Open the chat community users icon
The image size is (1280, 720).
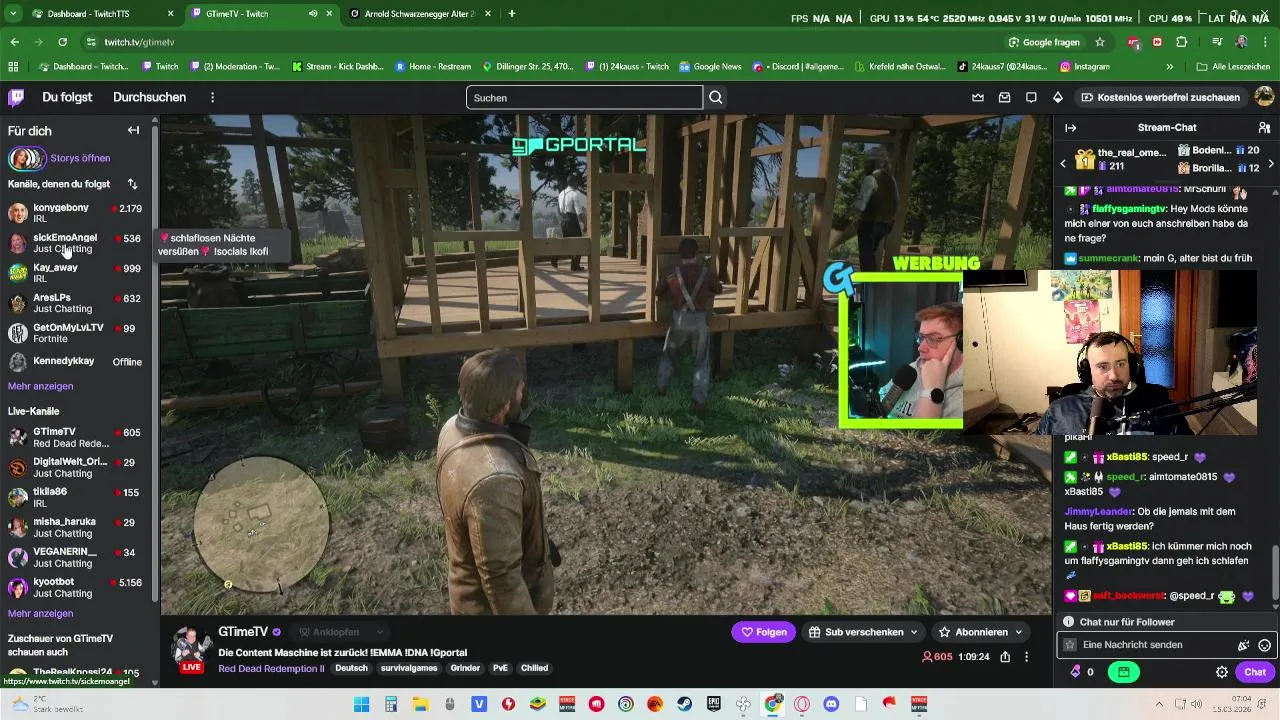(x=1264, y=128)
